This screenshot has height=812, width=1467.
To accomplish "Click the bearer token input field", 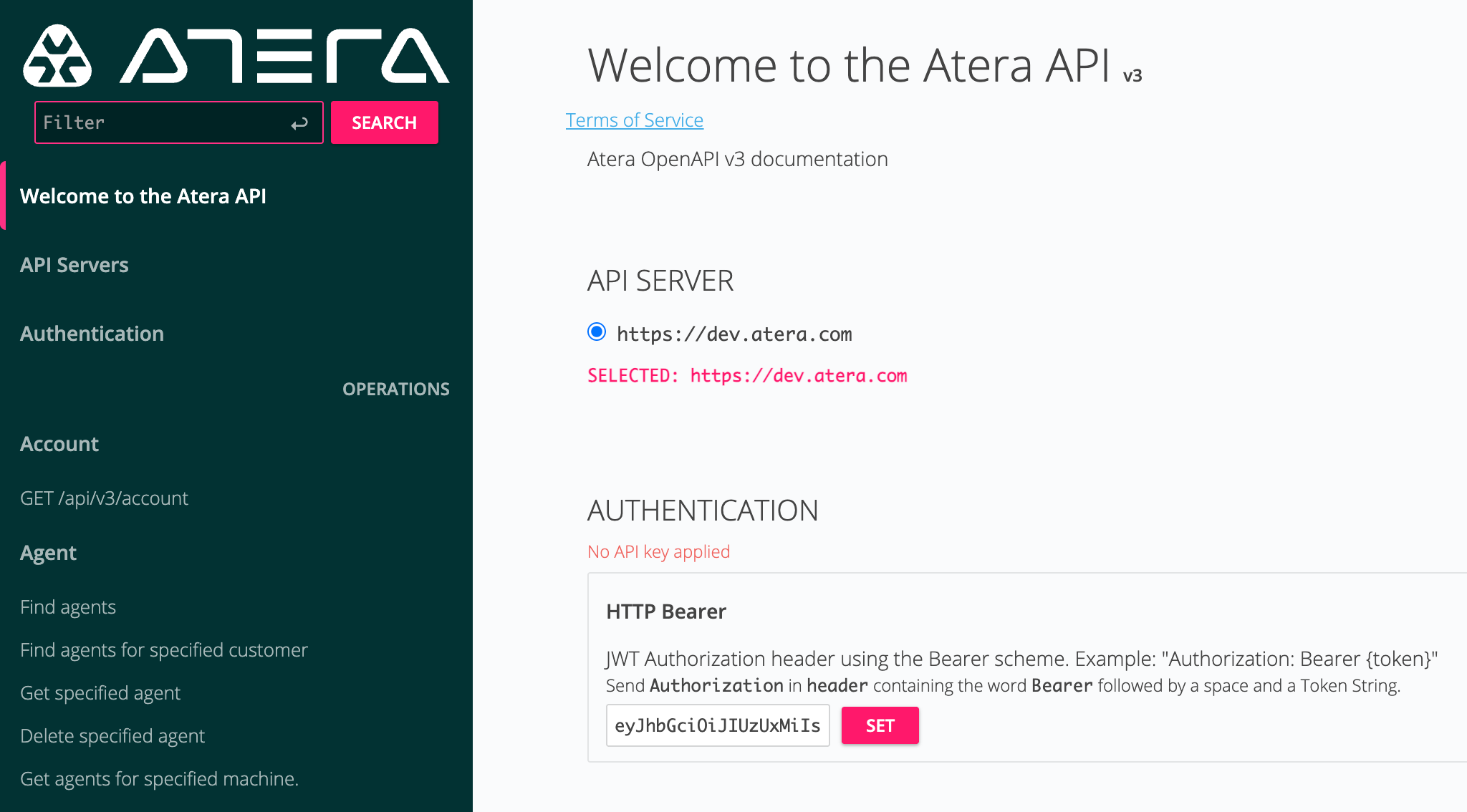I will coord(718,725).
